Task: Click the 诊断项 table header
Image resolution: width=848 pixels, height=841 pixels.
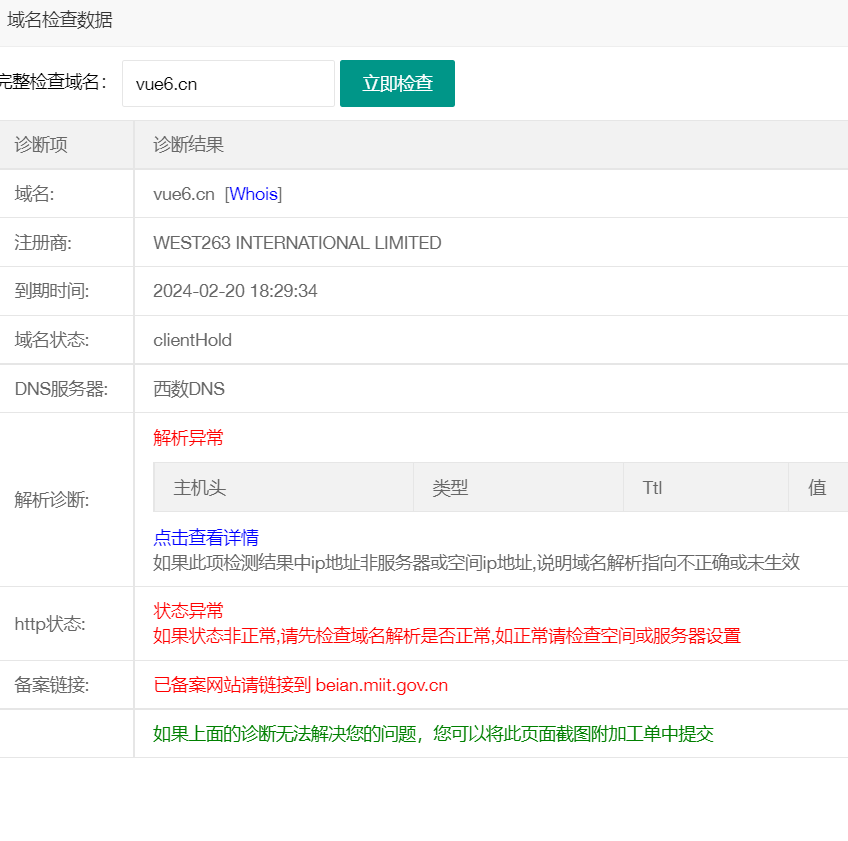Action: coord(41,145)
